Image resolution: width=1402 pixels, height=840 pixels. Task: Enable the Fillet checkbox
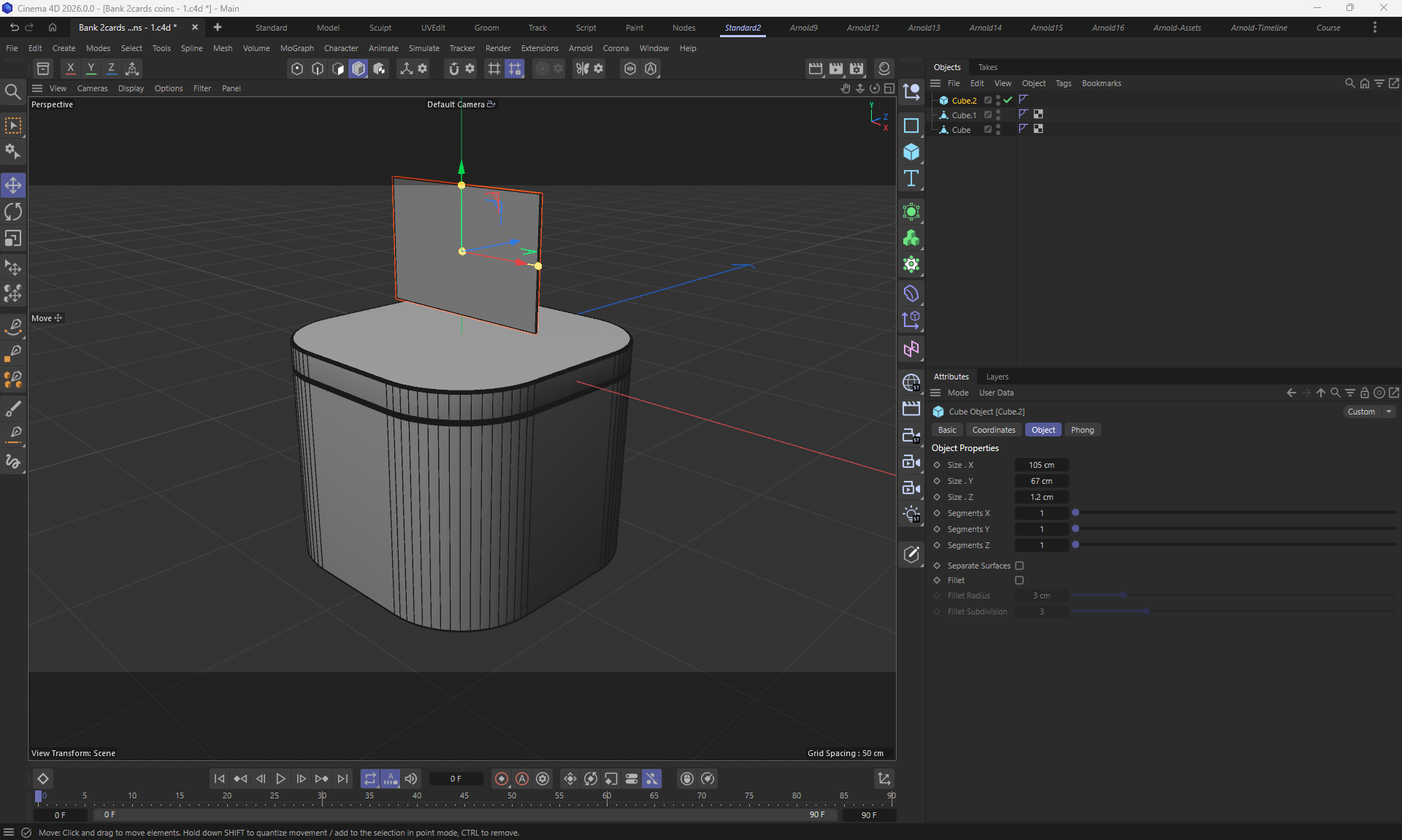pos(1019,580)
